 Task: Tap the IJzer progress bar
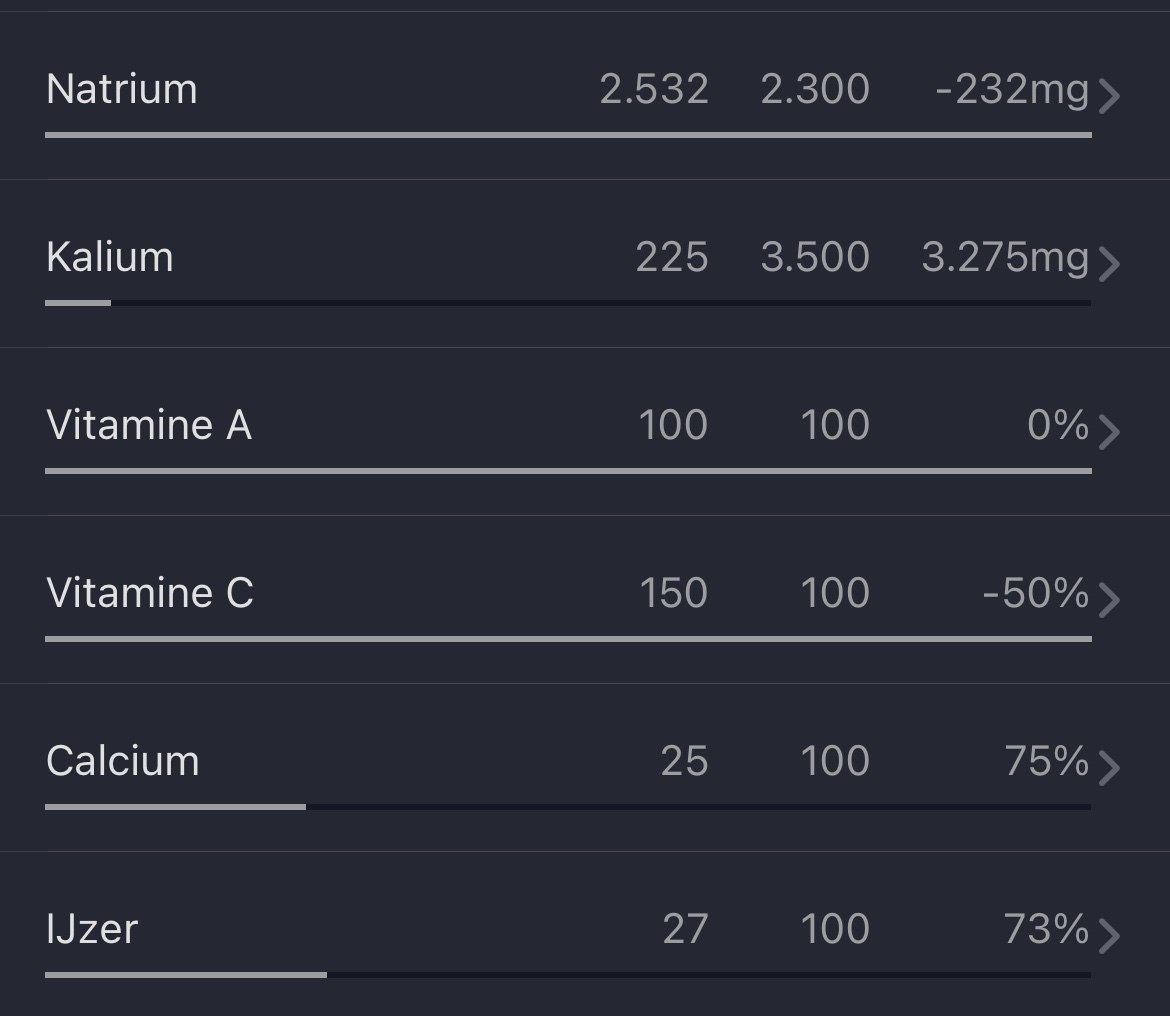(x=568, y=974)
